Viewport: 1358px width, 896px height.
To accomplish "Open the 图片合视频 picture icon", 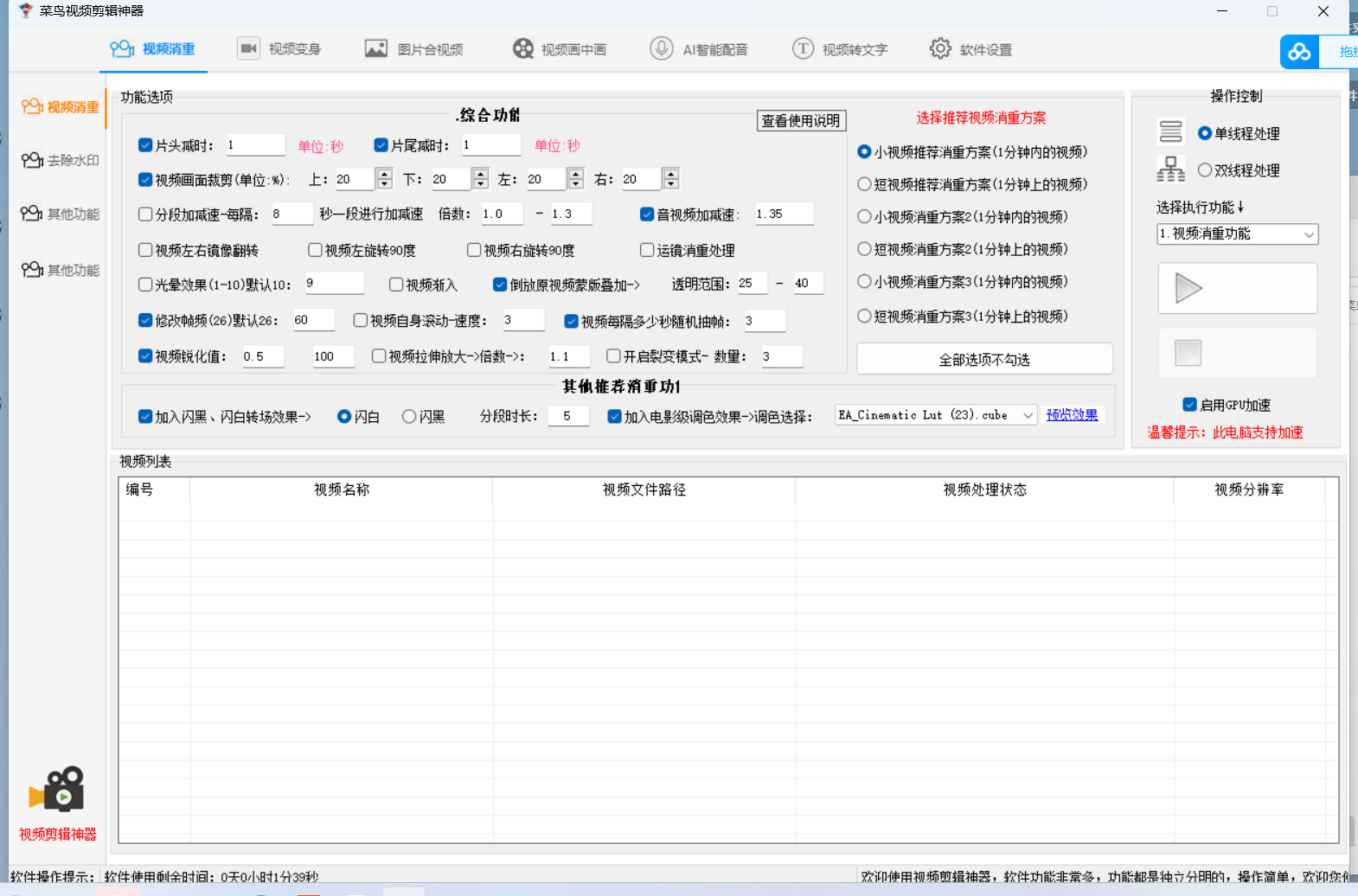I will click(375, 48).
